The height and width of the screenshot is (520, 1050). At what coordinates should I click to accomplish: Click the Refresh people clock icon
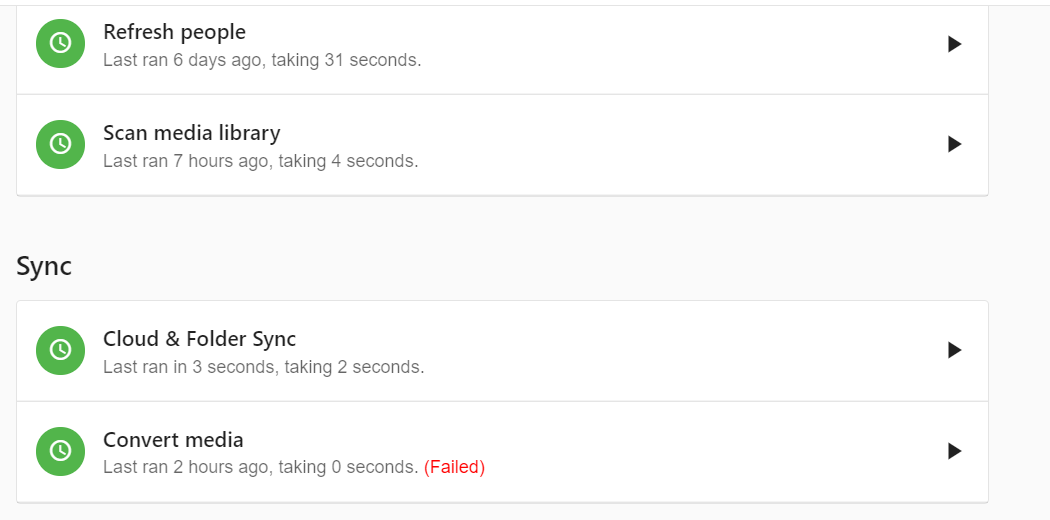tap(61, 44)
